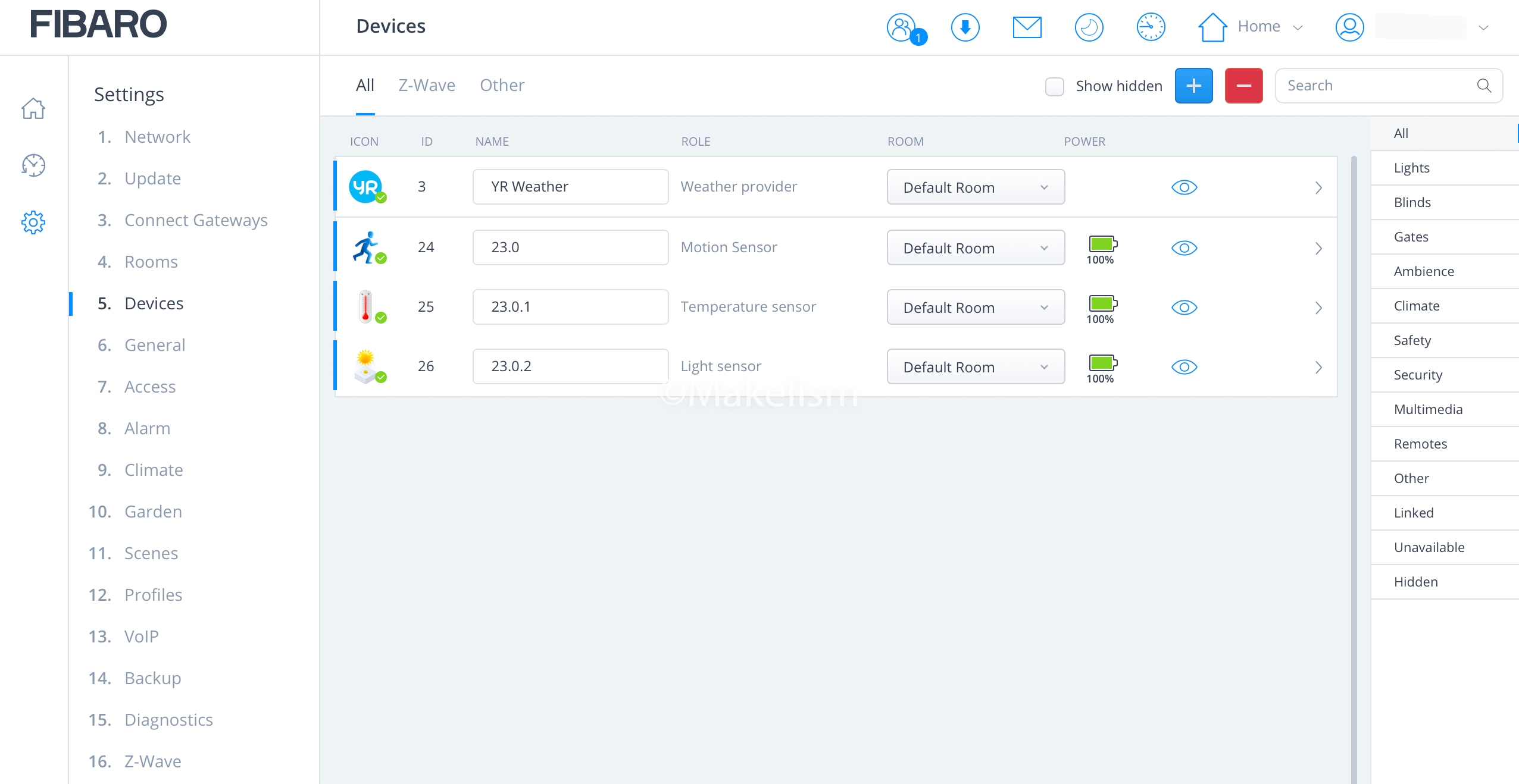Click the night mode moon icon

coord(1089,27)
